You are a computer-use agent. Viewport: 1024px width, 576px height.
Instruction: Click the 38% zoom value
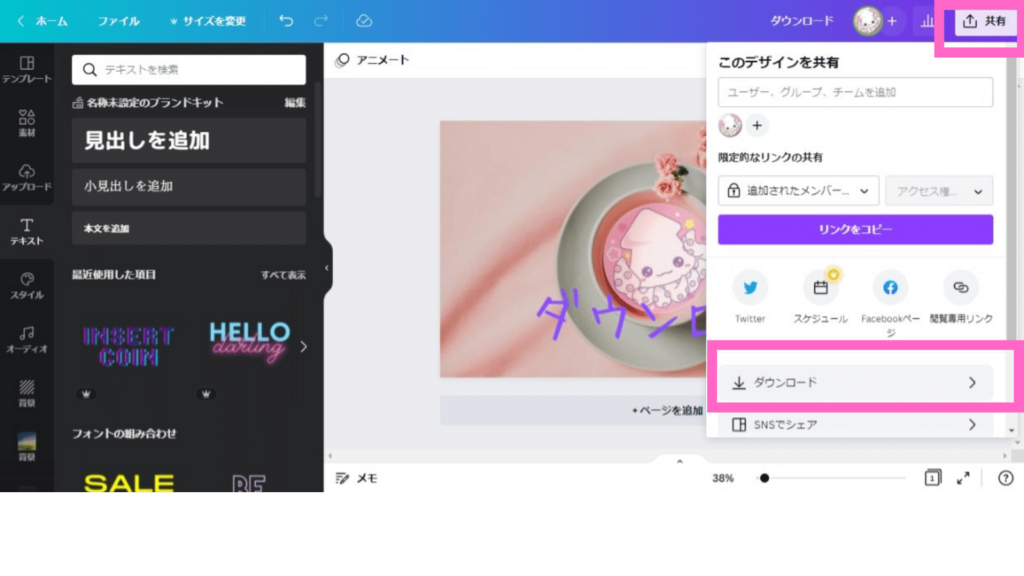(722, 478)
